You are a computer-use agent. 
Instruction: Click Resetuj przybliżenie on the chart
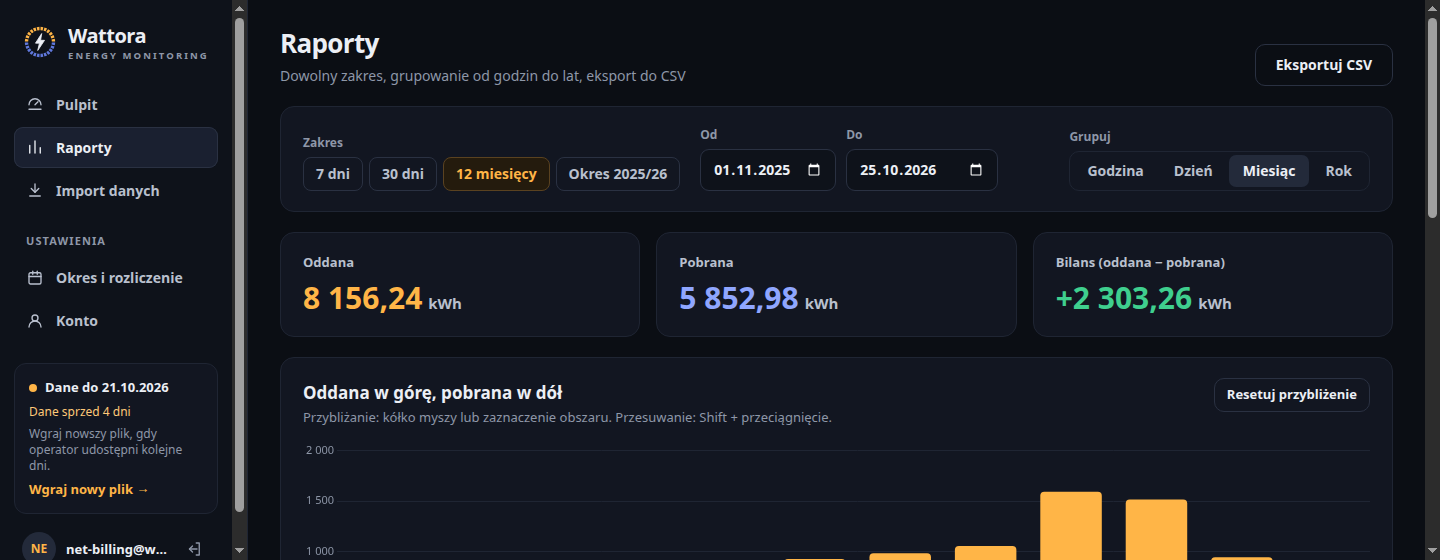pos(1292,395)
